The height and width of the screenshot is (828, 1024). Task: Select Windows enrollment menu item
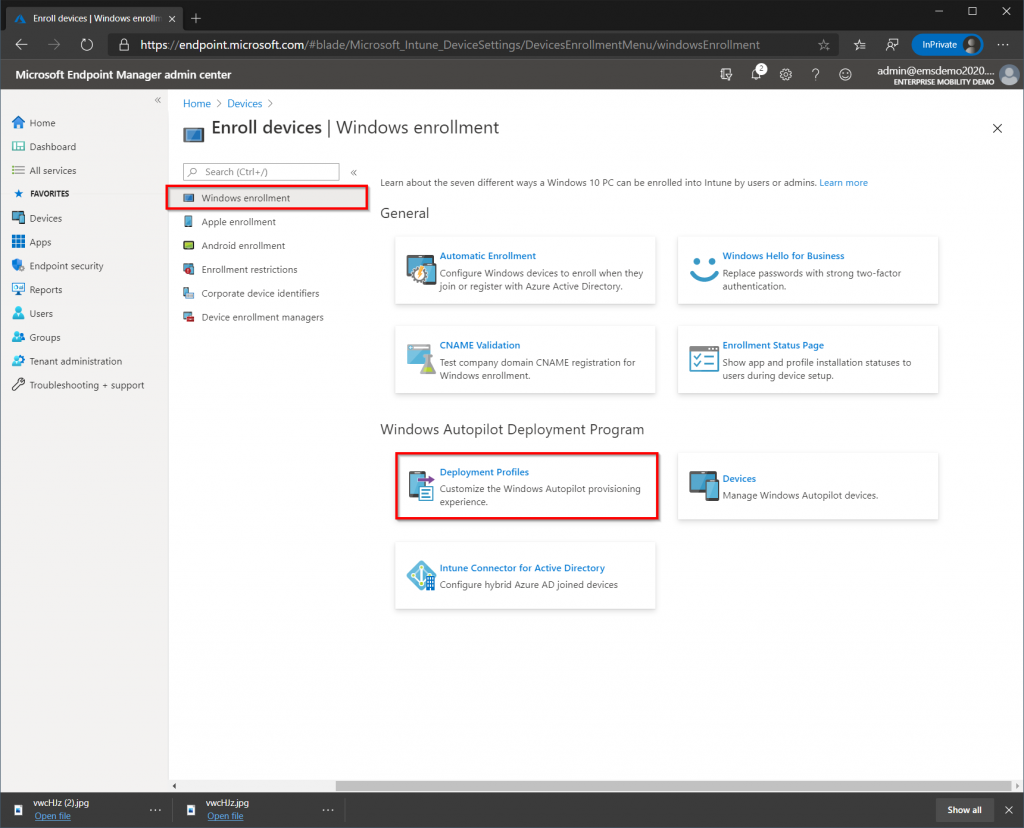pyautogui.click(x=266, y=197)
